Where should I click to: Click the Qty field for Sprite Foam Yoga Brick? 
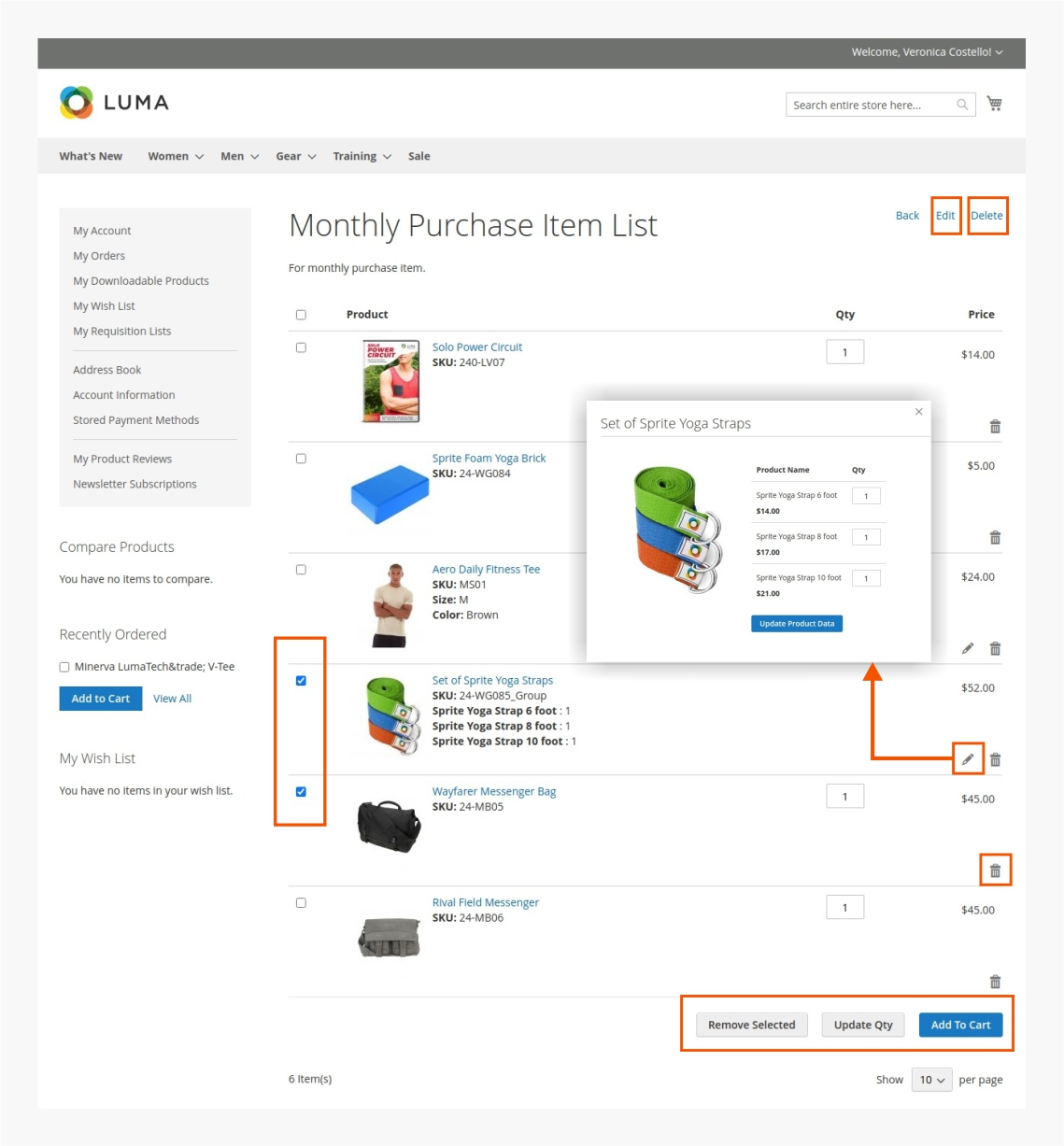click(845, 464)
